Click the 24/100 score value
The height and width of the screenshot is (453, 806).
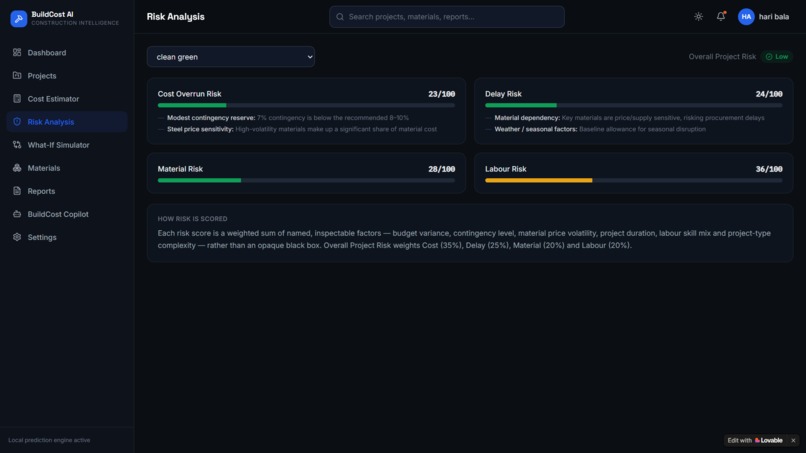pos(769,94)
